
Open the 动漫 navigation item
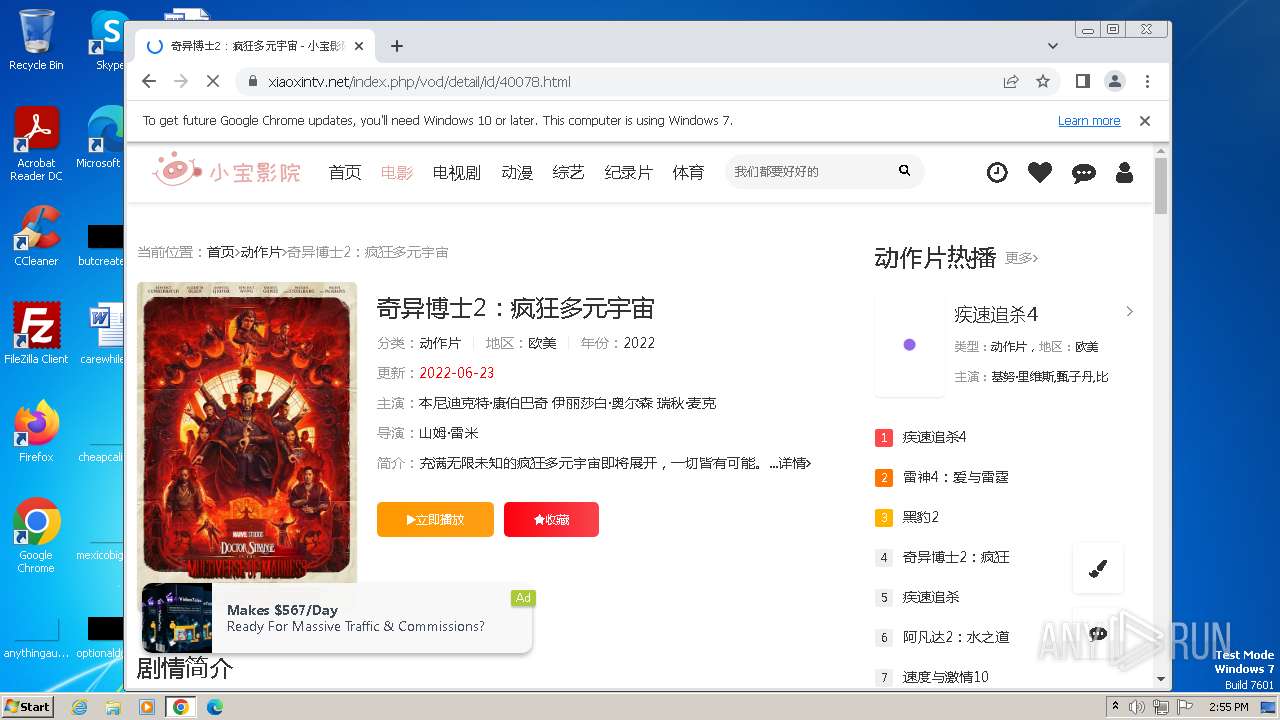pyautogui.click(x=517, y=172)
